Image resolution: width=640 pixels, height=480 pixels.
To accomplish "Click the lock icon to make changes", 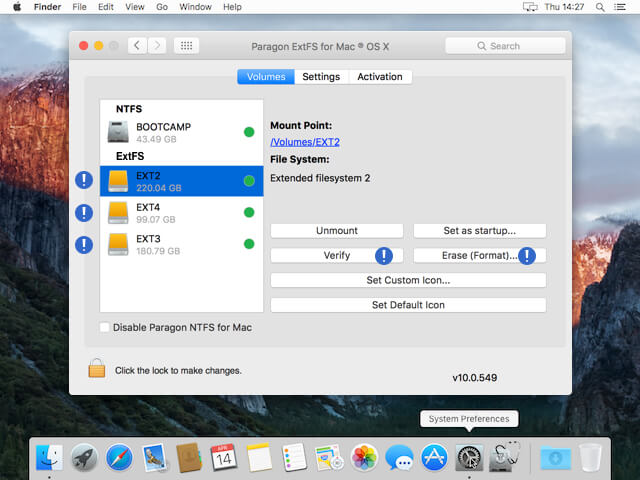I will (97, 369).
